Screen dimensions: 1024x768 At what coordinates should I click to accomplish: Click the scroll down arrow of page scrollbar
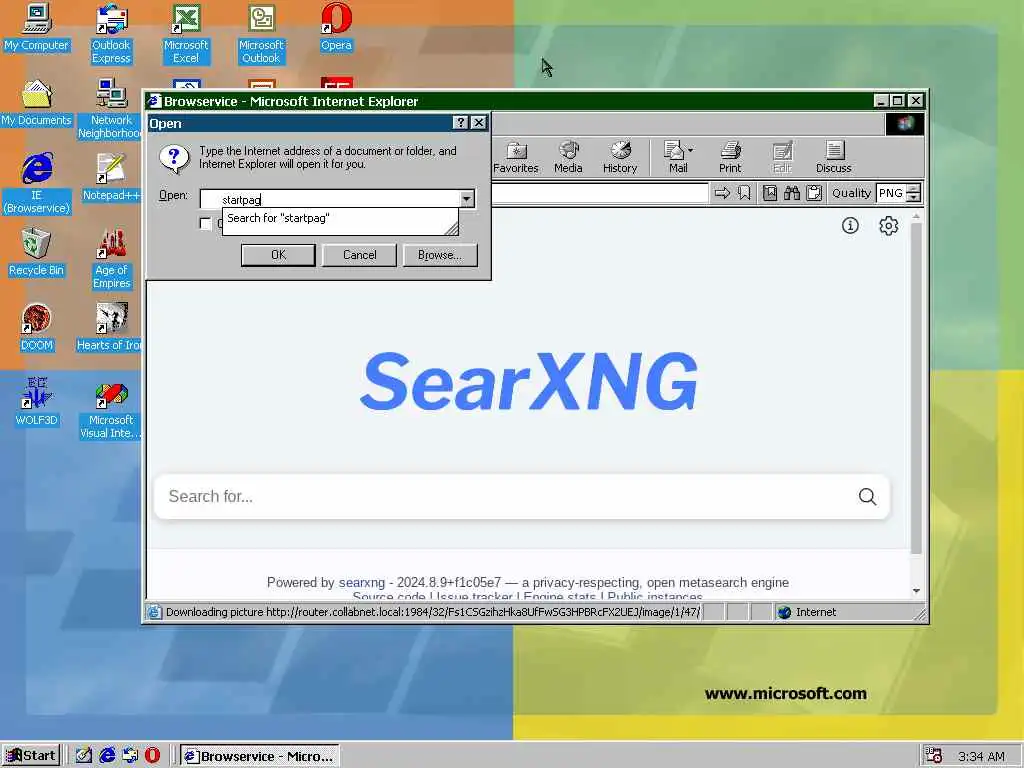pos(916,590)
